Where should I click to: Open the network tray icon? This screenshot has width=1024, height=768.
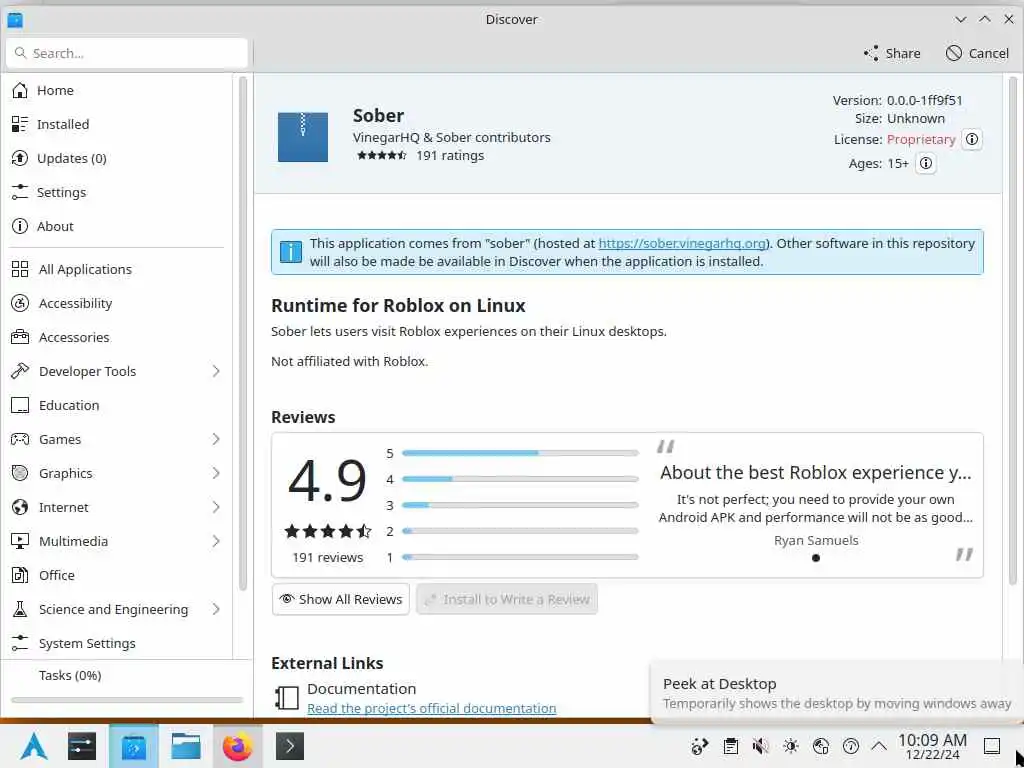(x=821, y=746)
